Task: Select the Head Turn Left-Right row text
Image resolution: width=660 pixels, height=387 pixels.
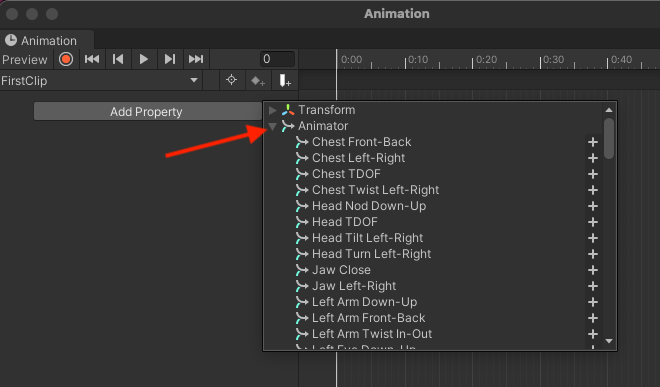Action: pos(371,254)
